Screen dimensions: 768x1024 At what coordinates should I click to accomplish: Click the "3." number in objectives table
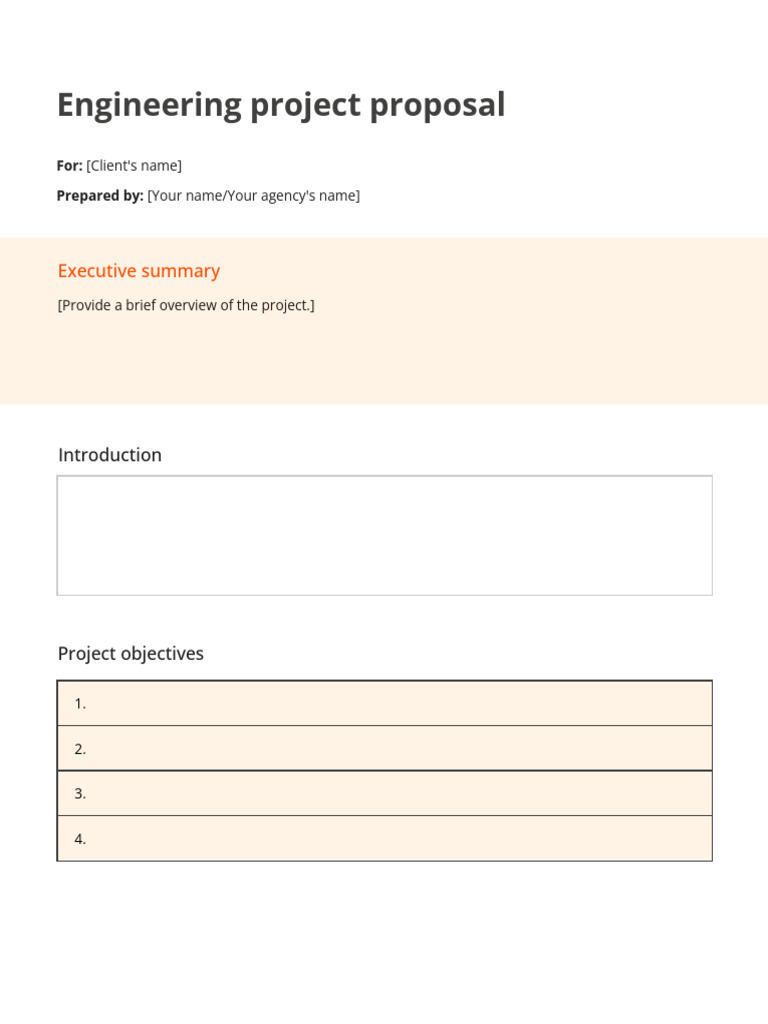[x=80, y=794]
